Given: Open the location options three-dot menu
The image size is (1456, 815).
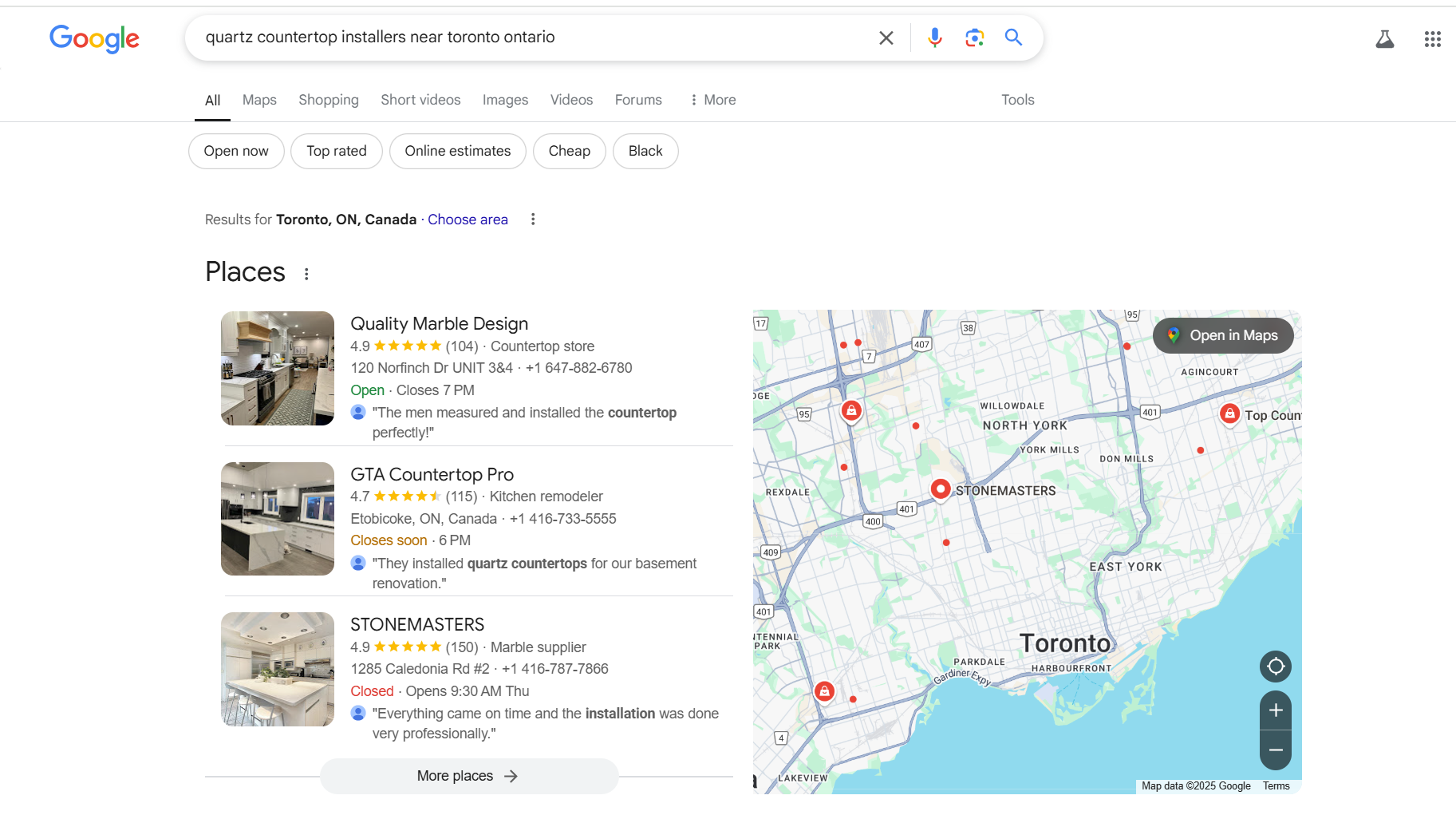Looking at the screenshot, I should click(x=533, y=220).
